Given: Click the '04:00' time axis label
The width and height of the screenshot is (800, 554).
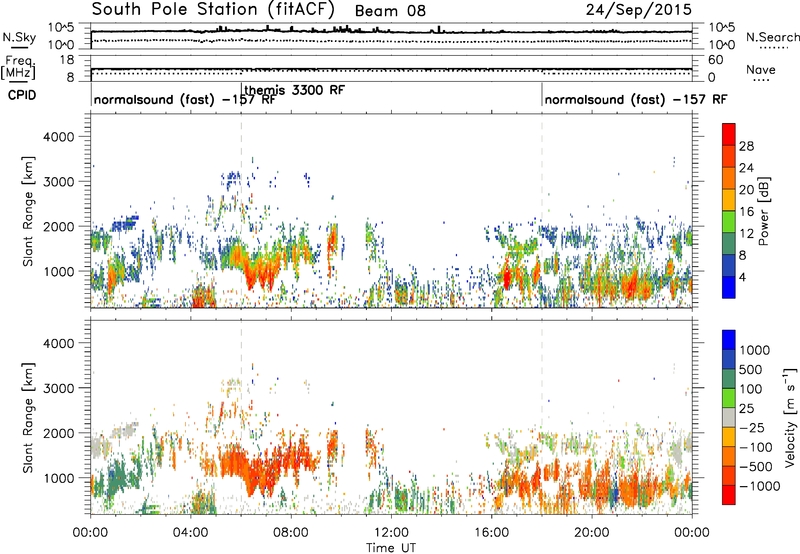Looking at the screenshot, I should [190, 533].
